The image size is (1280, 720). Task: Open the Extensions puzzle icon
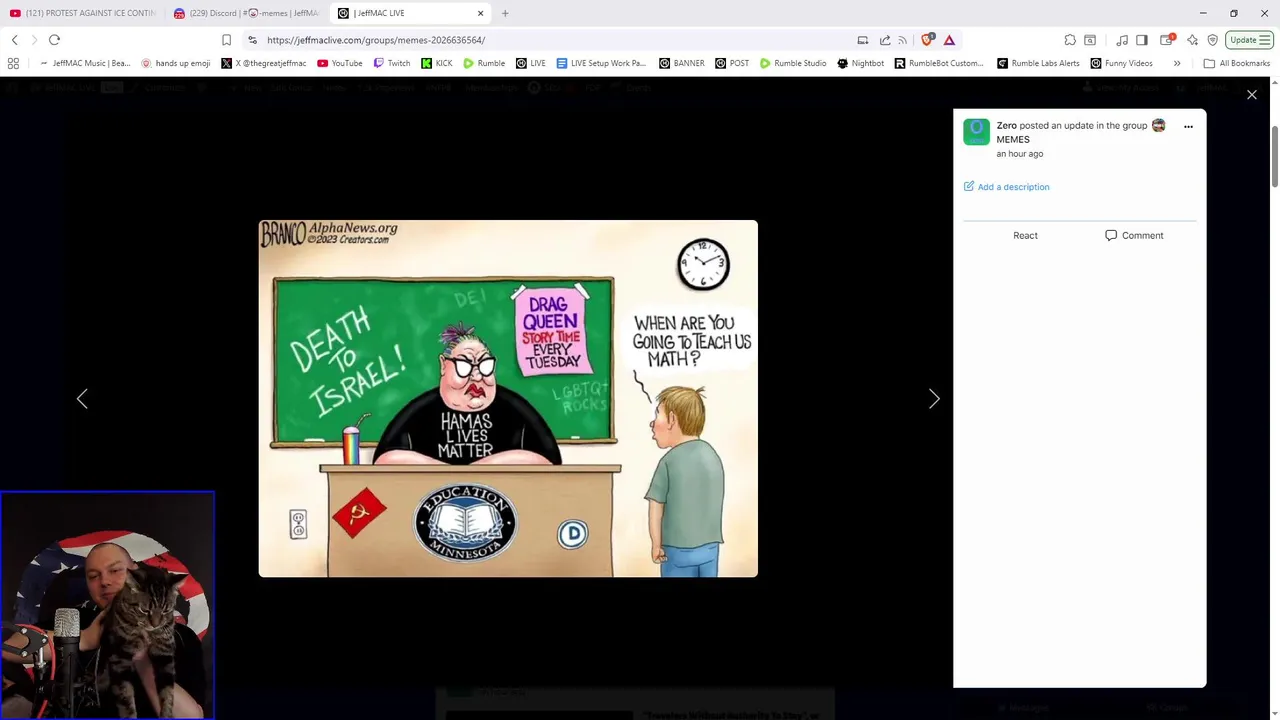1070,40
